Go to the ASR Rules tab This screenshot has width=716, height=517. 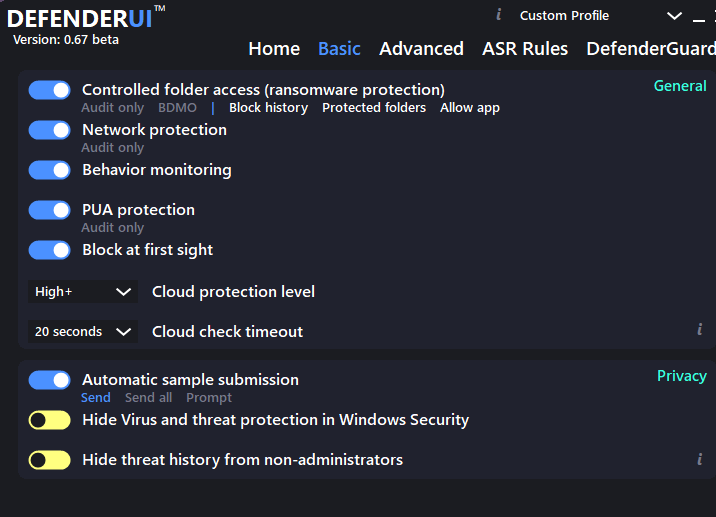click(x=524, y=49)
